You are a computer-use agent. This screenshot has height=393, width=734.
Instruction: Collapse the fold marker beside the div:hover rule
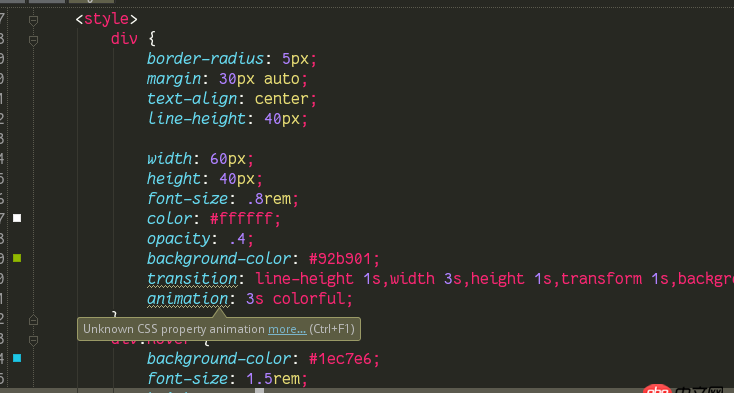[x=33, y=340]
